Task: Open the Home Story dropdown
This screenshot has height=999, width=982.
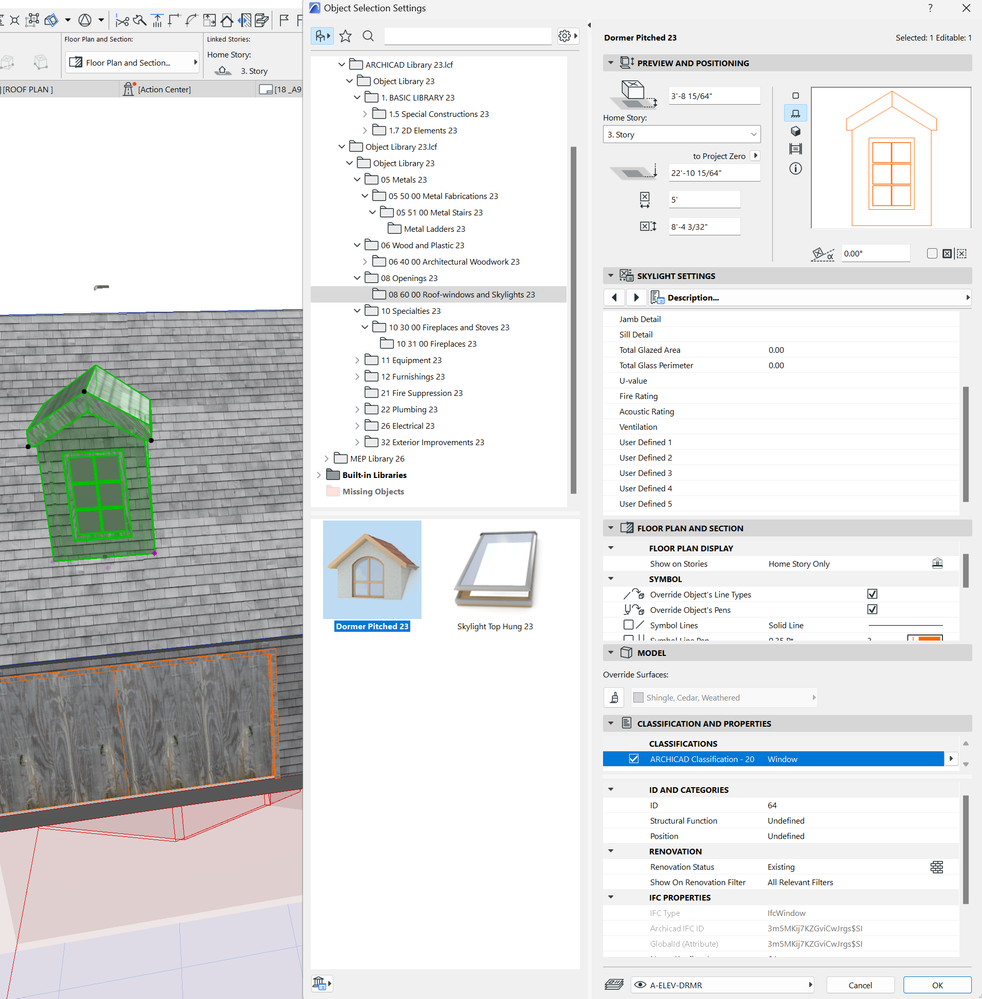Action: [682, 134]
